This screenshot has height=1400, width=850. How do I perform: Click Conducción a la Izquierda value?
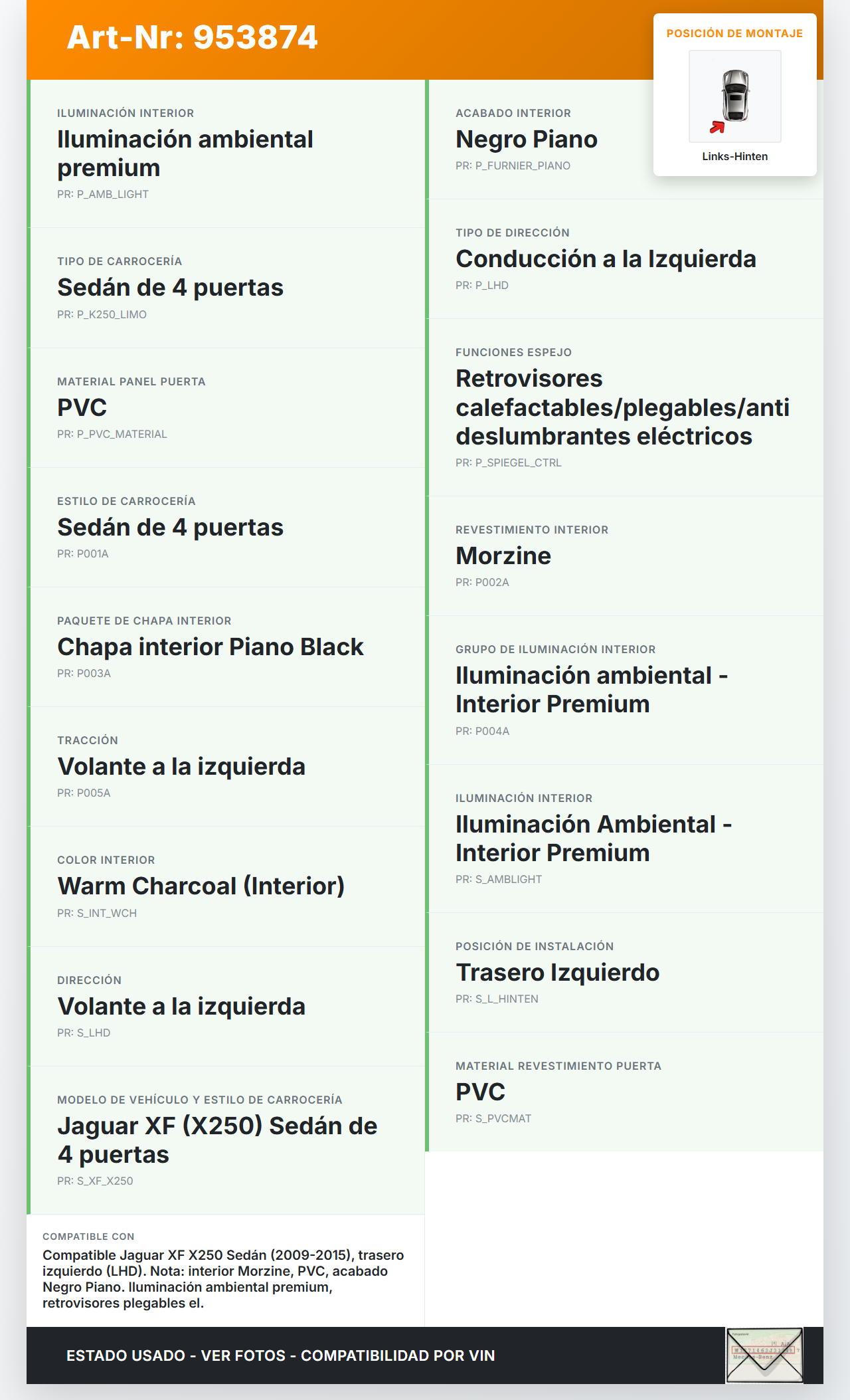(606, 259)
